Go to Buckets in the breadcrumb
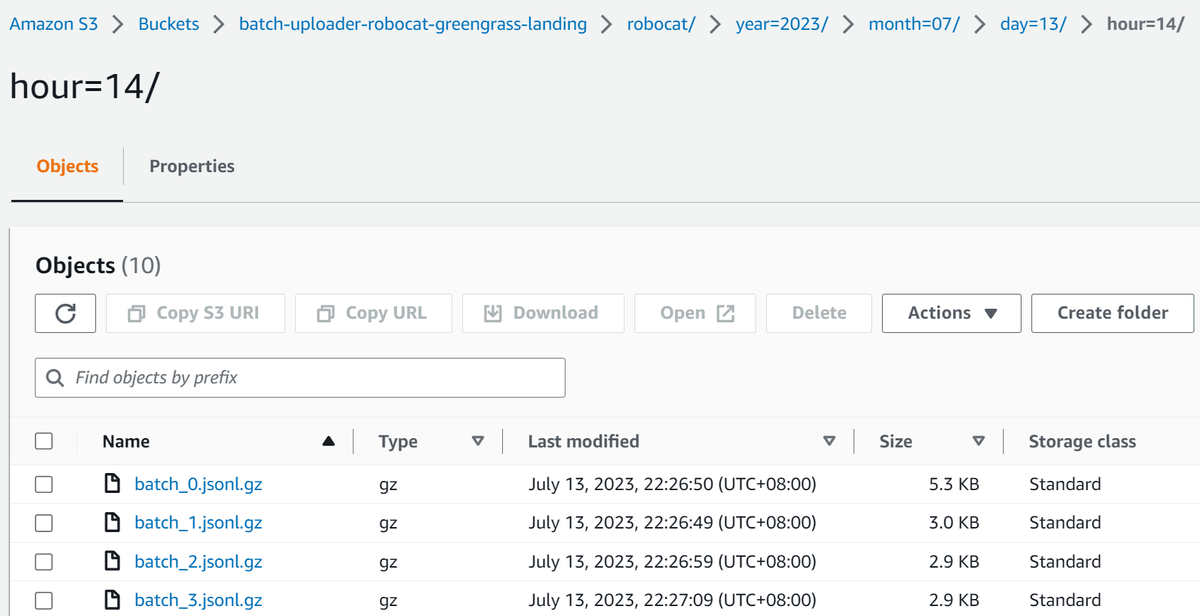This screenshot has width=1200, height=616. point(168,24)
